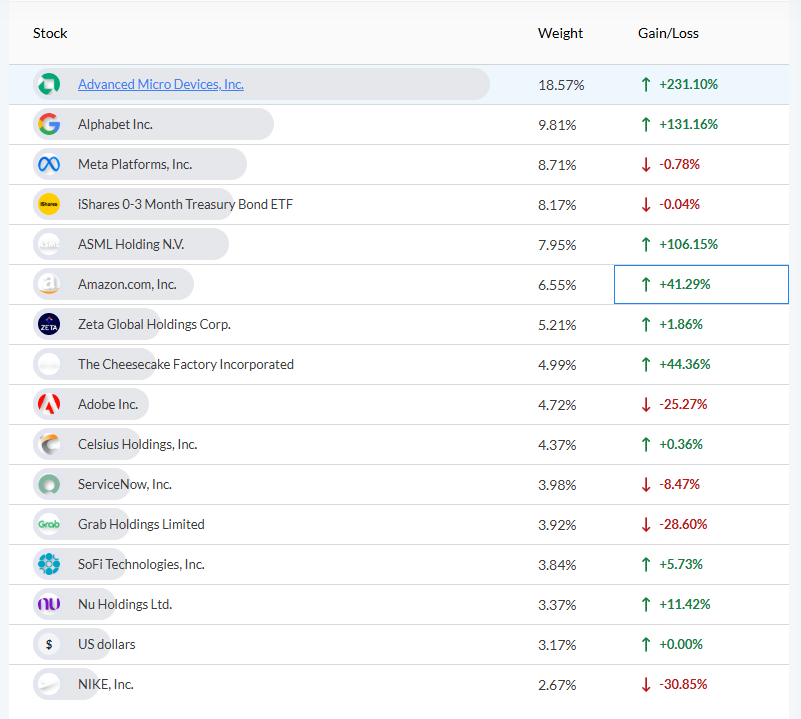Select the Adobe Inc. stock name
The height and width of the screenshot is (719, 801).
tap(108, 404)
